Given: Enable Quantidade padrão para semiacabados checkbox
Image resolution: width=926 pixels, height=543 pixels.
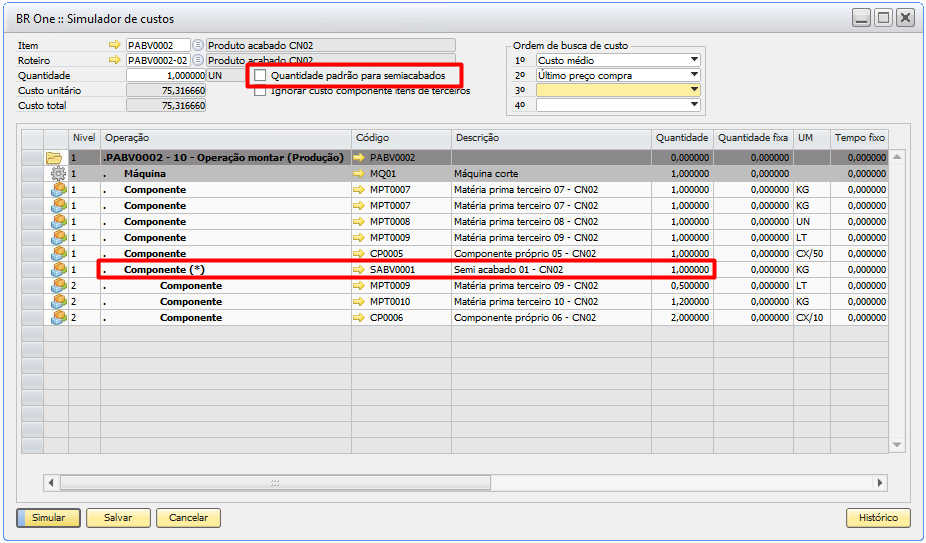Looking at the screenshot, I should point(261,75).
